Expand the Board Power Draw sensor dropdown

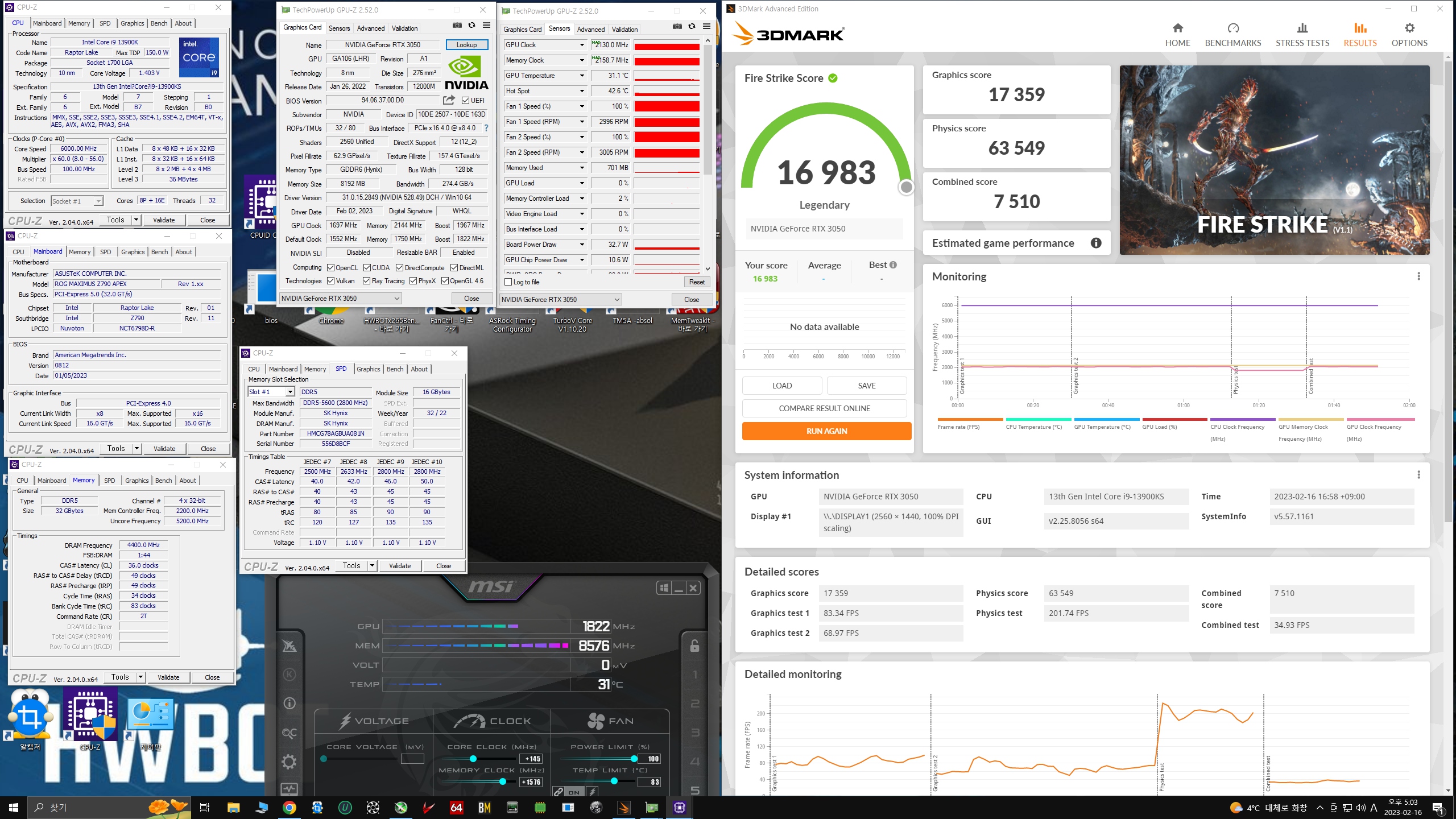pos(582,245)
